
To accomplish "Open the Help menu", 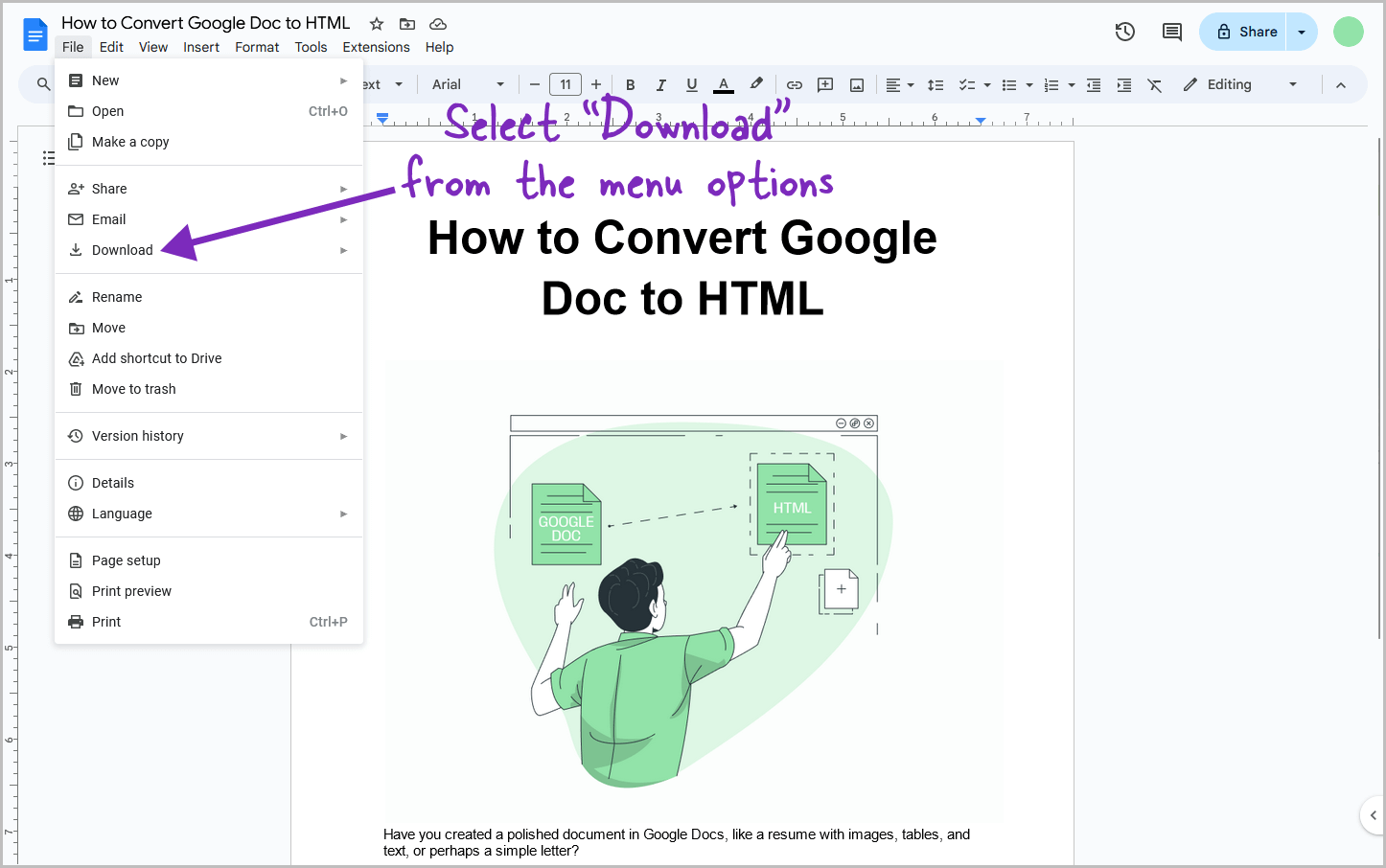I will [x=439, y=47].
